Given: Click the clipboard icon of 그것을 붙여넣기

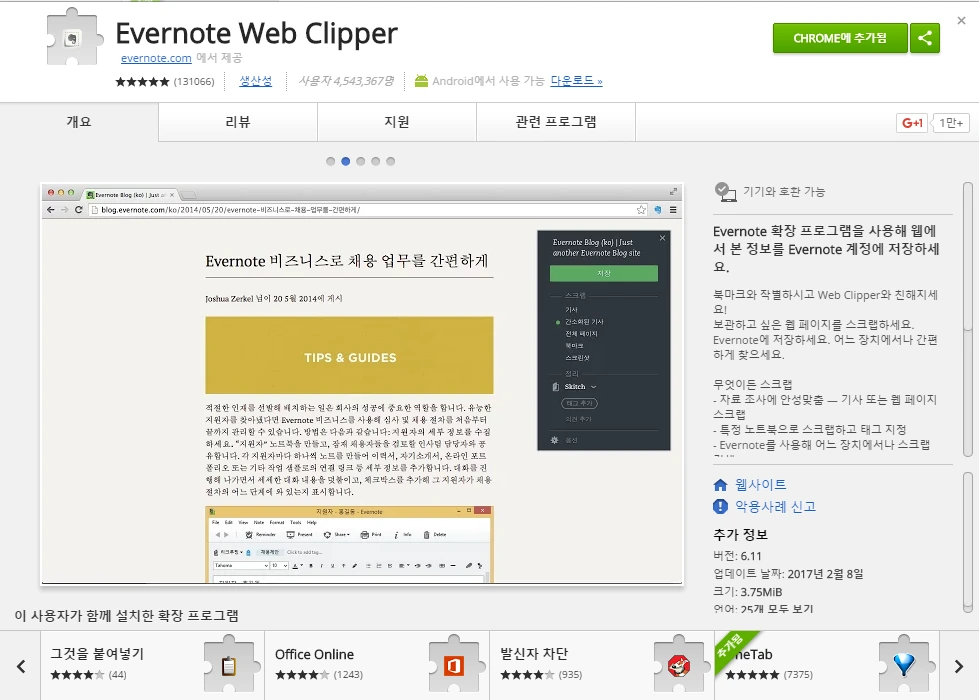Looking at the screenshot, I should click(229, 665).
